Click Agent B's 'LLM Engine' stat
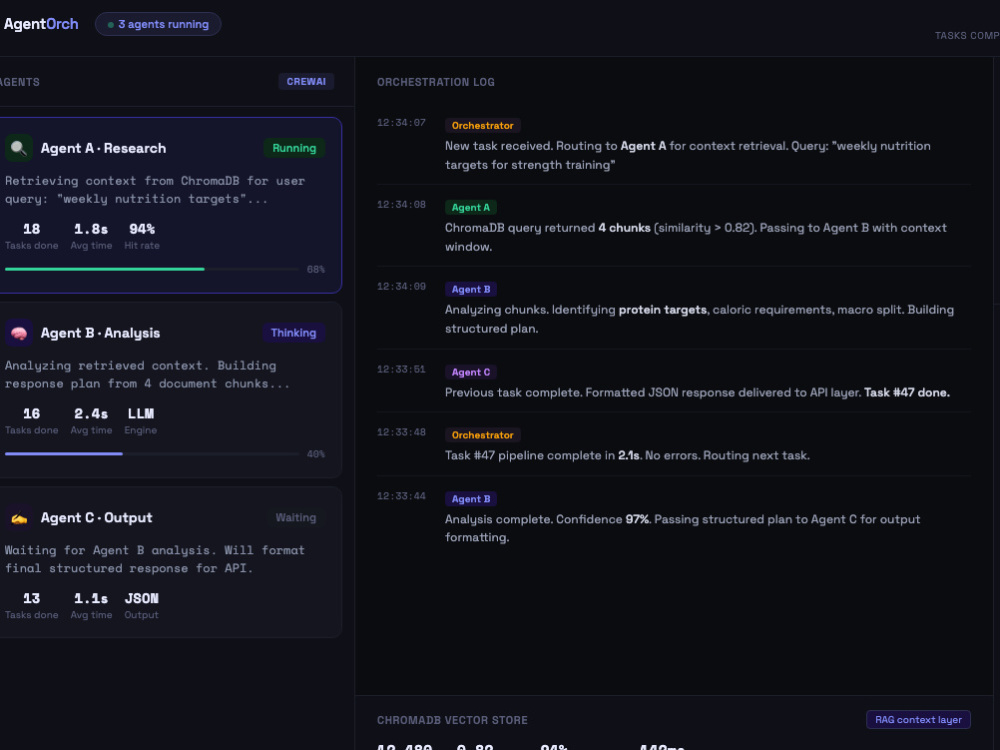The height and width of the screenshot is (750, 1000). 140,421
